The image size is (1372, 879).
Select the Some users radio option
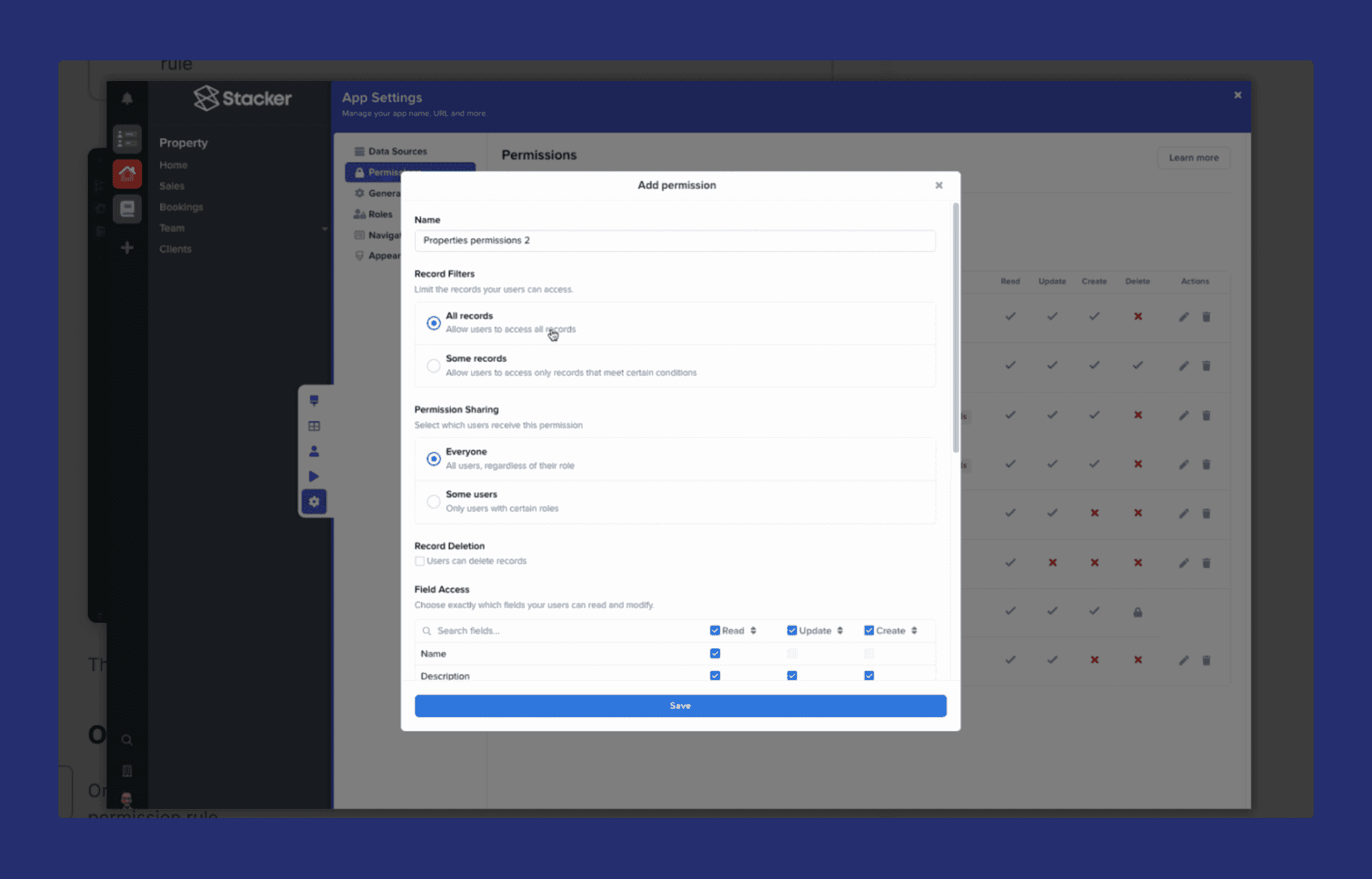(x=433, y=502)
